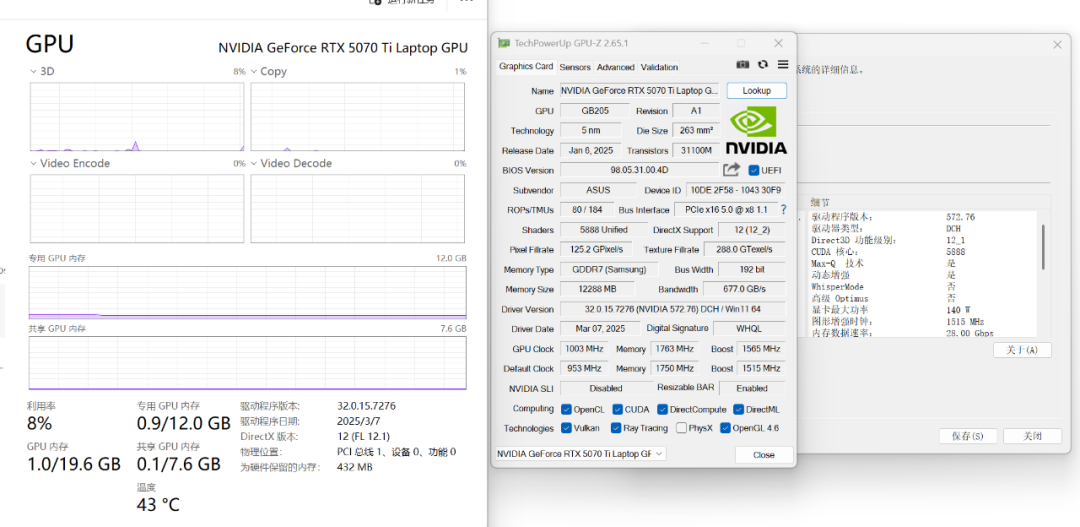This screenshot has height=527, width=1080.
Task: Toggle the PhysX checkbox
Action: (x=681, y=428)
